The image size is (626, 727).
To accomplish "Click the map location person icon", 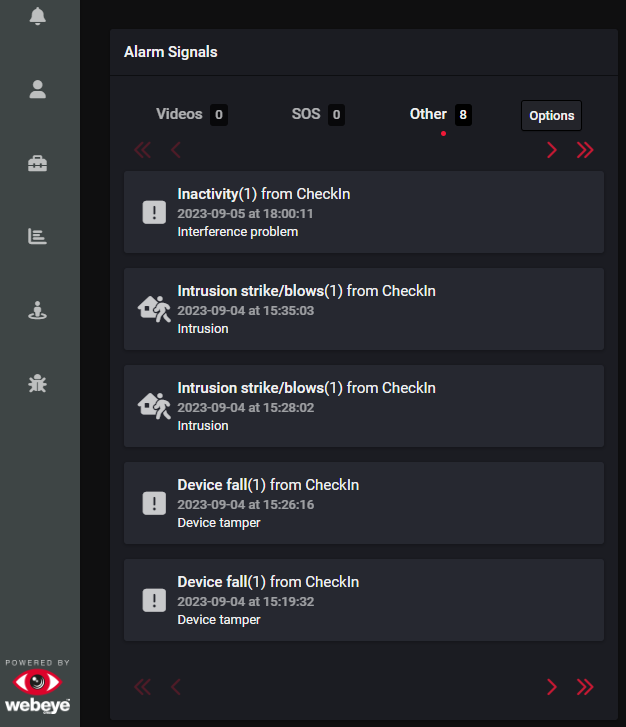I will 38,310.
